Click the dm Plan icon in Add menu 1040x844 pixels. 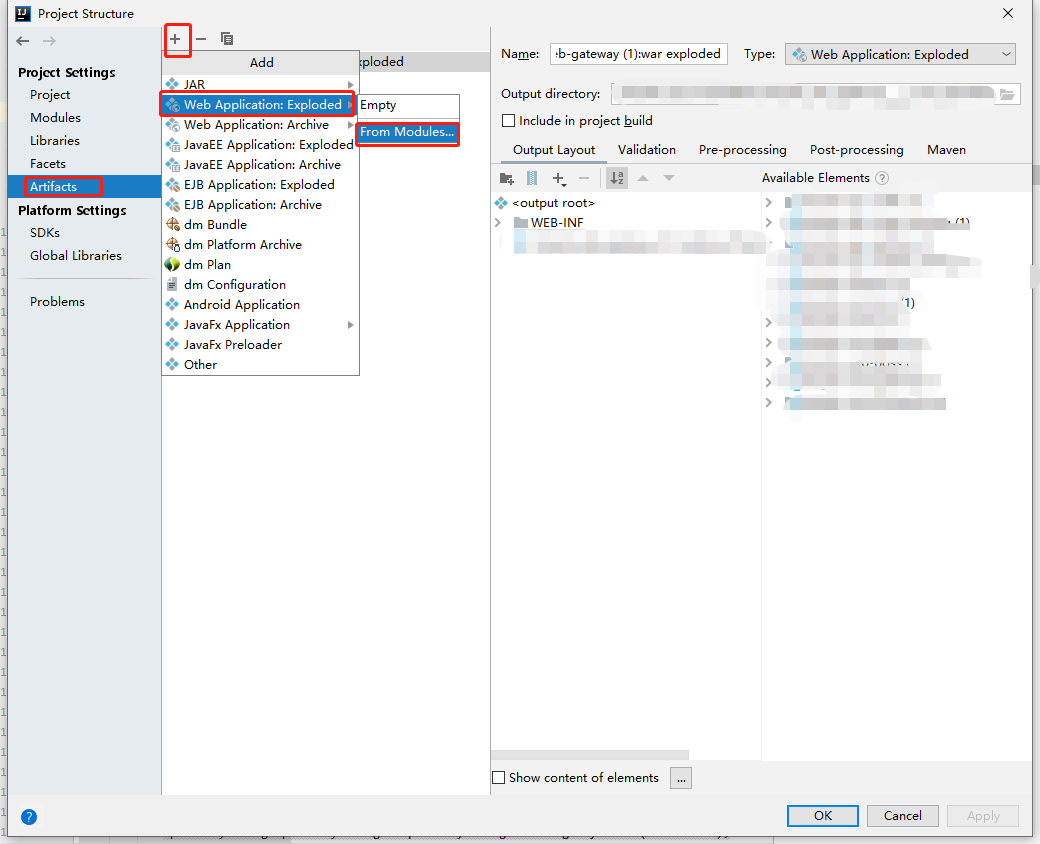[x=172, y=264]
